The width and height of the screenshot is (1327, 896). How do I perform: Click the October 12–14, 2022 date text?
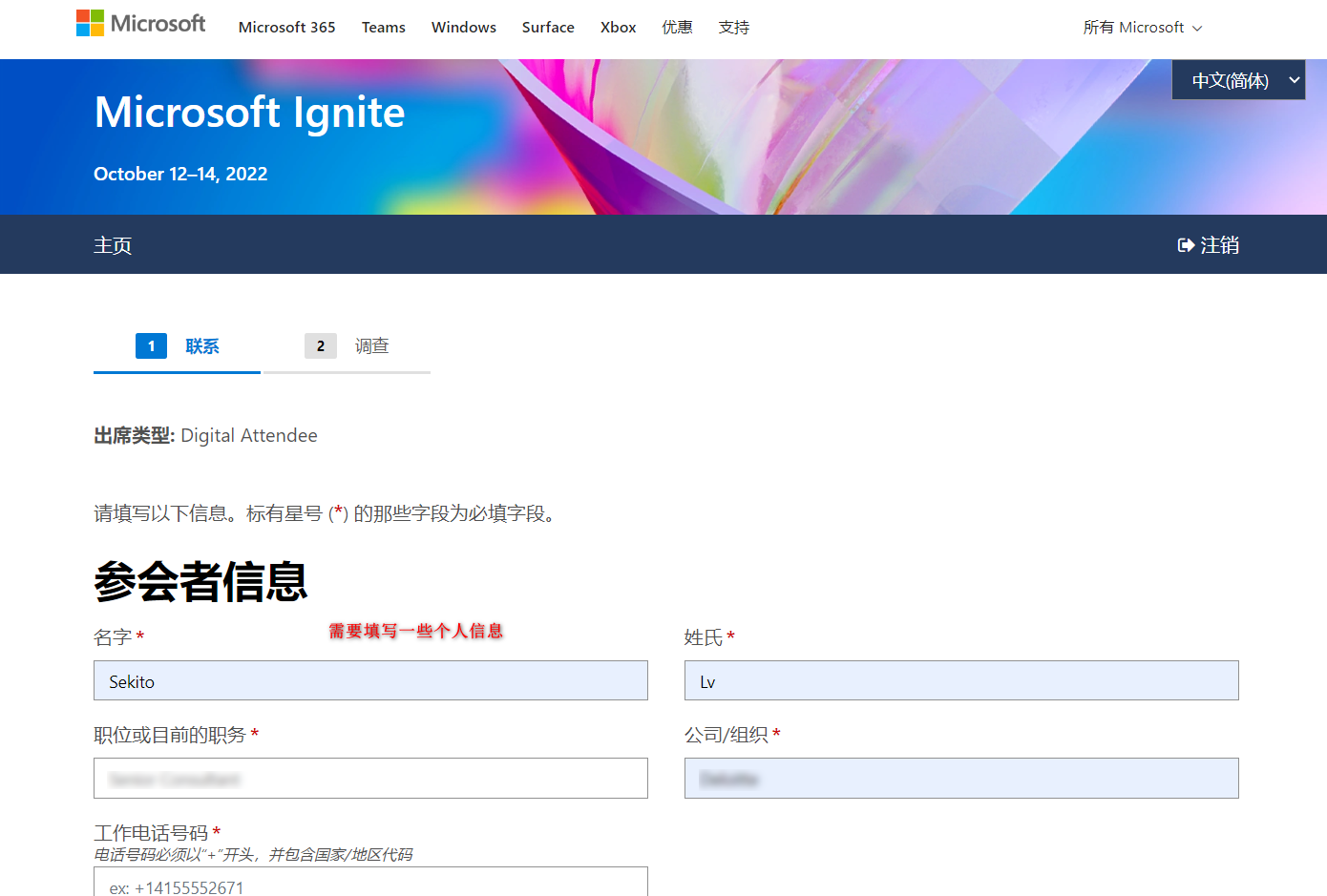click(180, 174)
